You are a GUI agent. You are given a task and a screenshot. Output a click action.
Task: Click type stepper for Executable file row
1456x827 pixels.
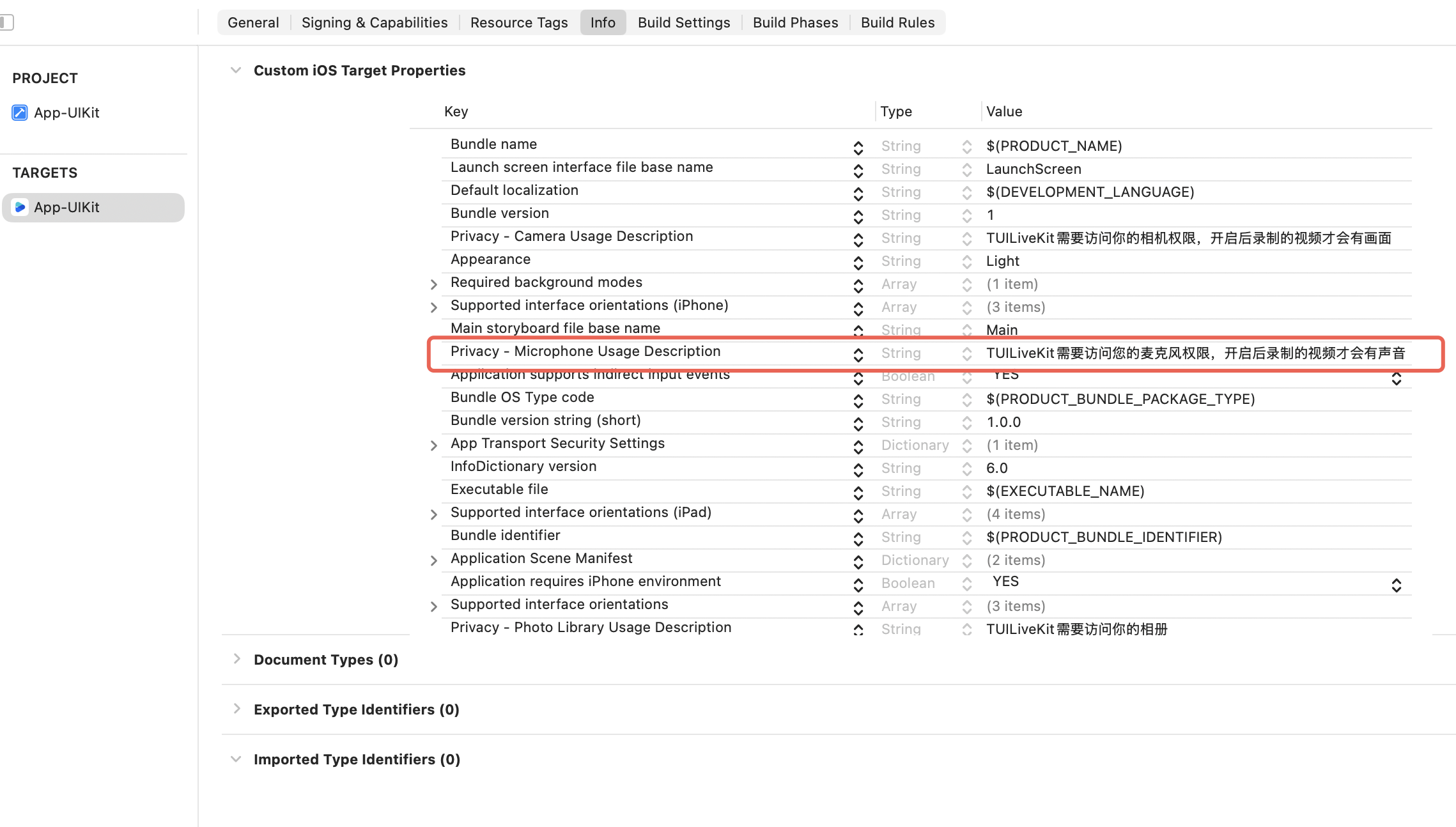pyautogui.click(x=966, y=492)
